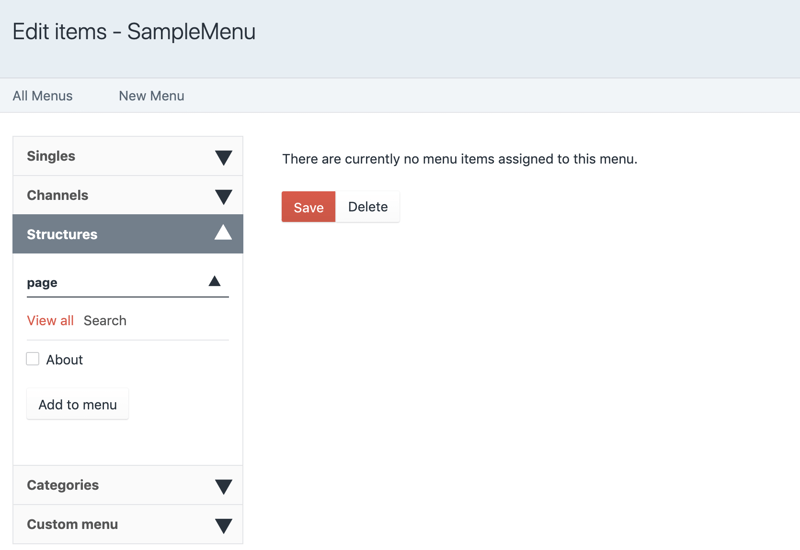The width and height of the screenshot is (800, 550).
Task: Collapse the page group by its label
Action: (x=42, y=283)
